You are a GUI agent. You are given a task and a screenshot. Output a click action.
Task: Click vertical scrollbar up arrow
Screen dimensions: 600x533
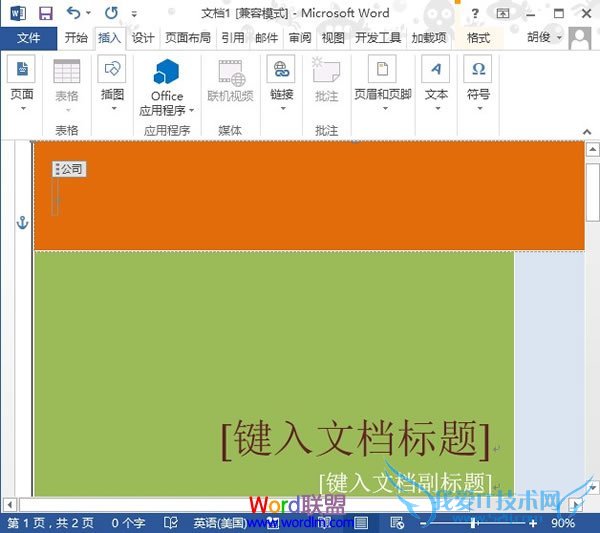click(592, 149)
